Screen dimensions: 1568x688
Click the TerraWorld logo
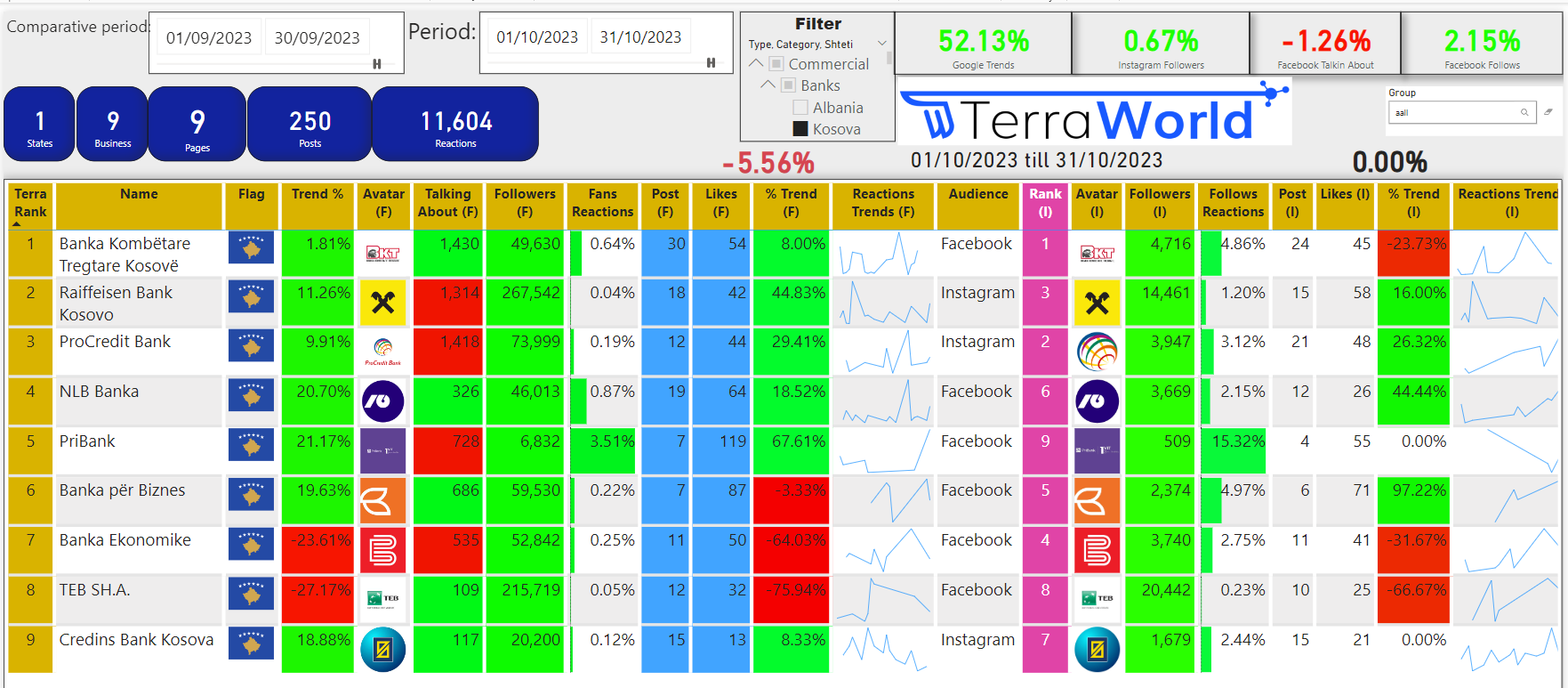(x=1095, y=111)
